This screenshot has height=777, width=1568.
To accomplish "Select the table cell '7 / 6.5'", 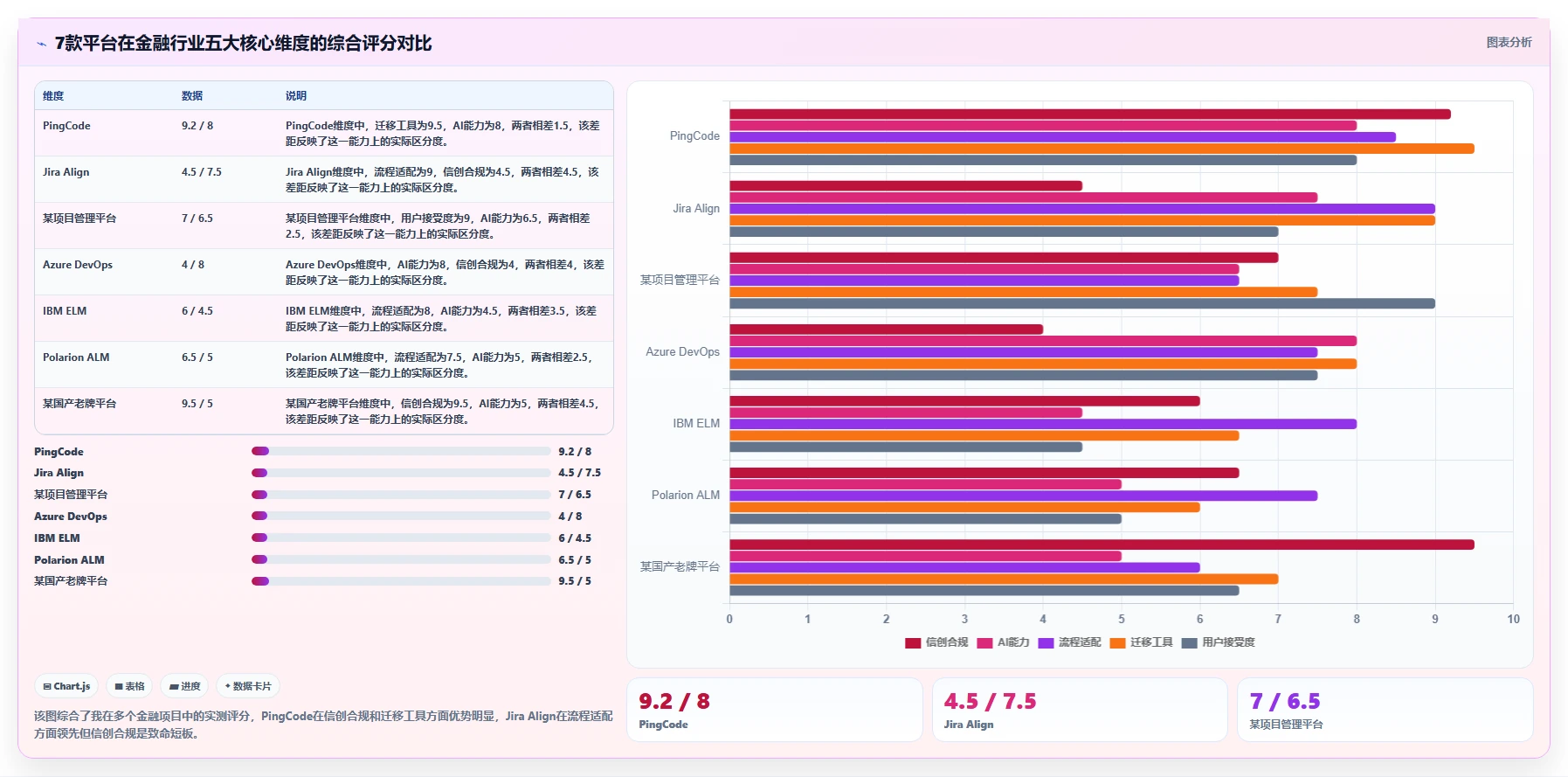I will tap(197, 219).
